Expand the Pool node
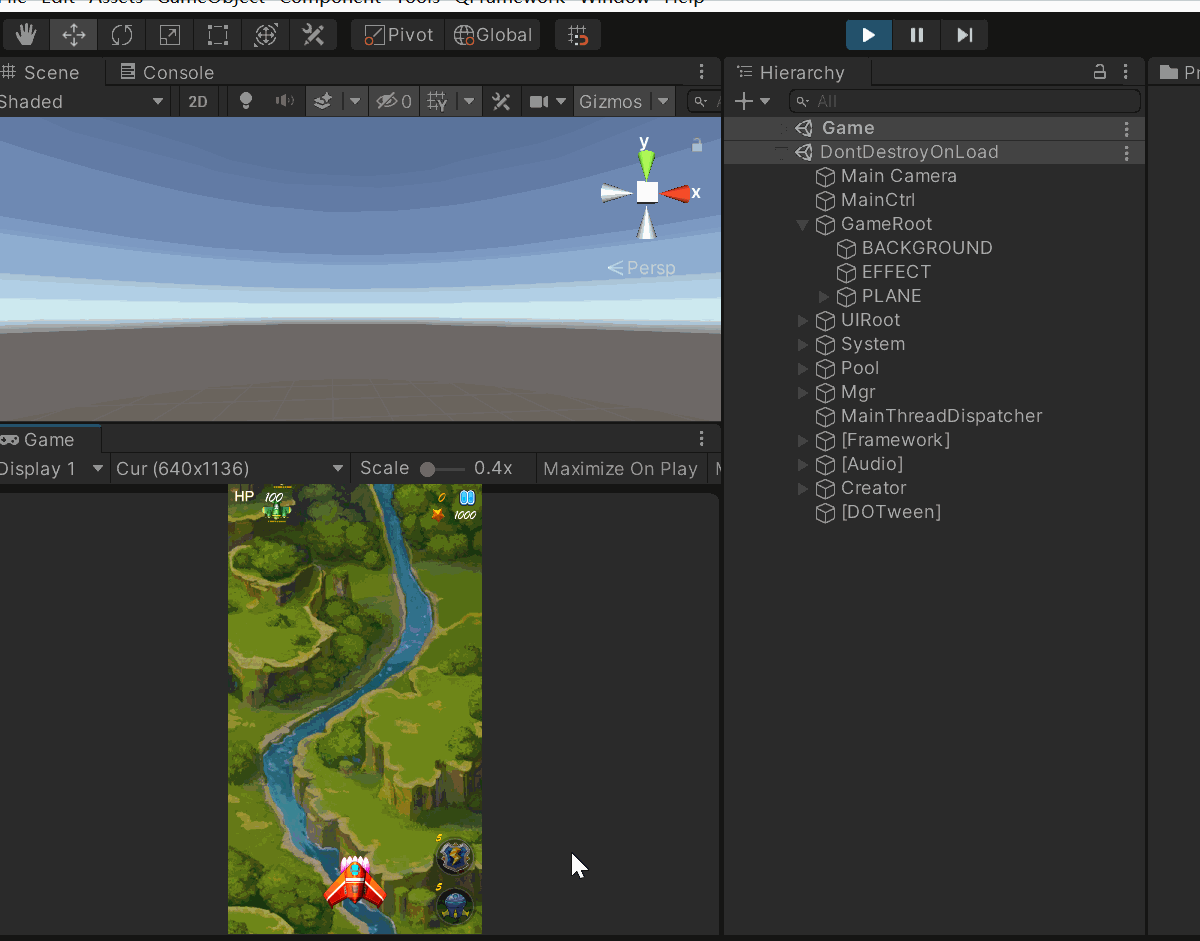 [x=802, y=369]
